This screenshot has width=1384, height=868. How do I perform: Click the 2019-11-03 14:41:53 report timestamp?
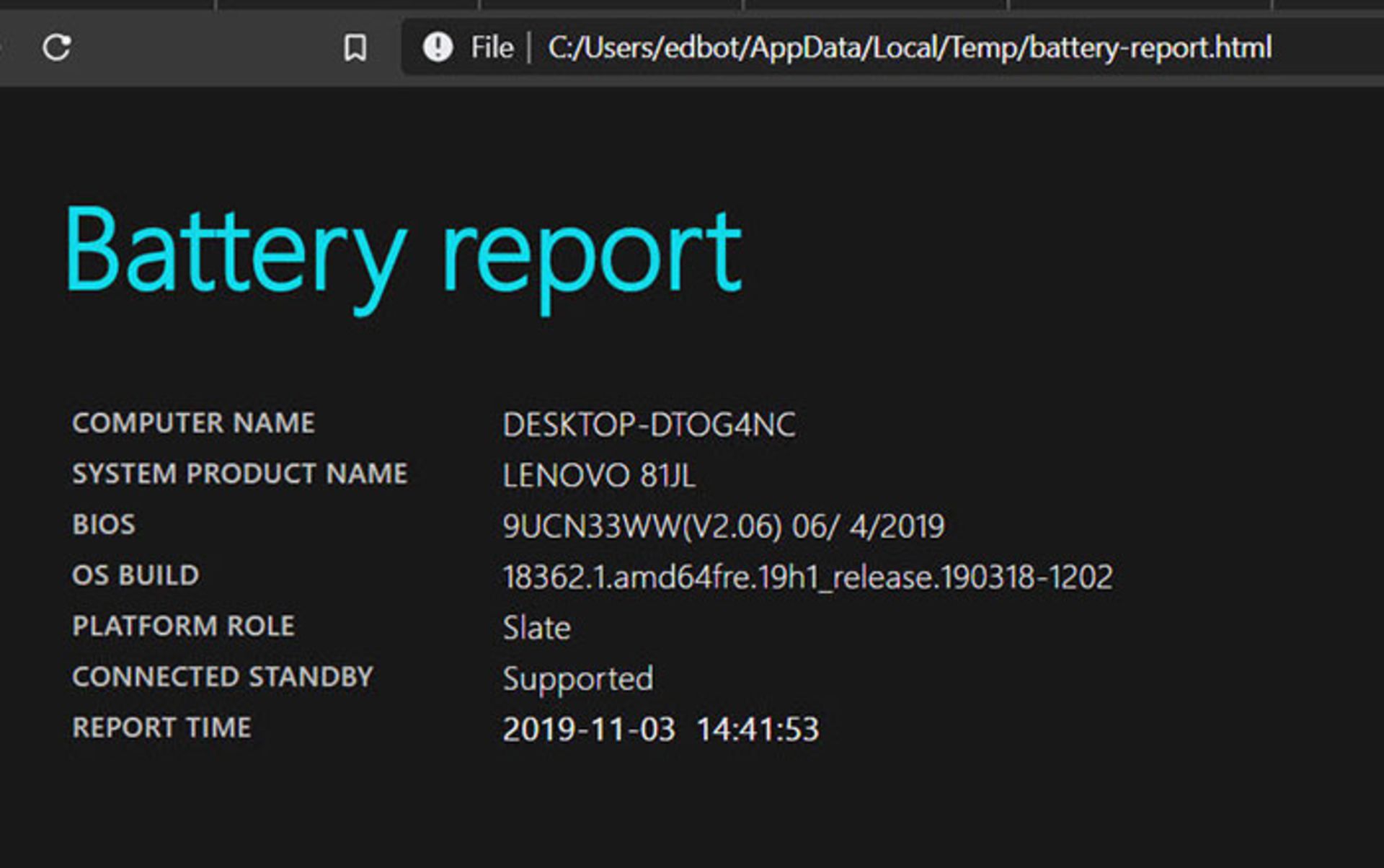point(660,730)
